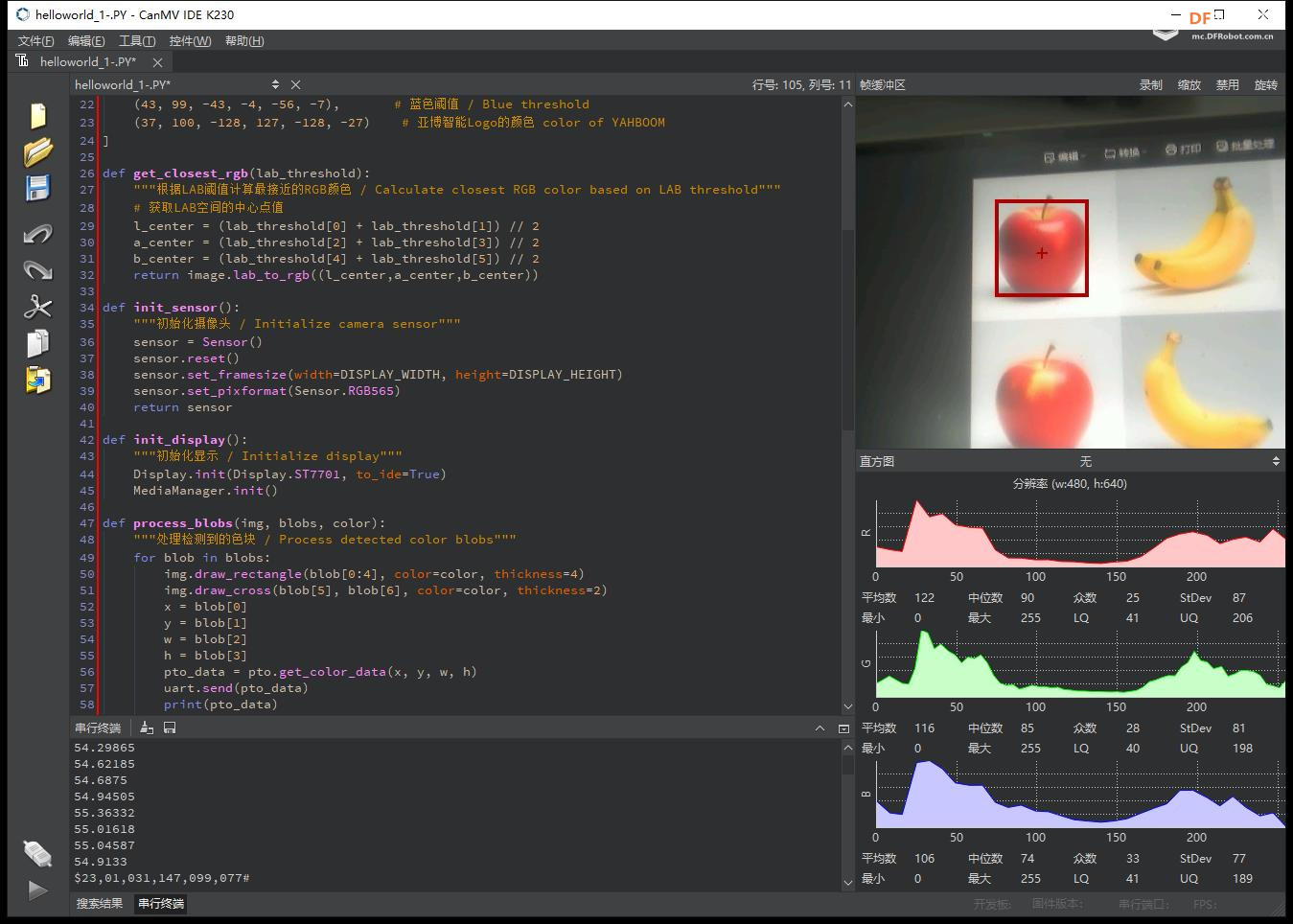
Task: Clear the serial terminal with the broom icon
Action: 147,728
